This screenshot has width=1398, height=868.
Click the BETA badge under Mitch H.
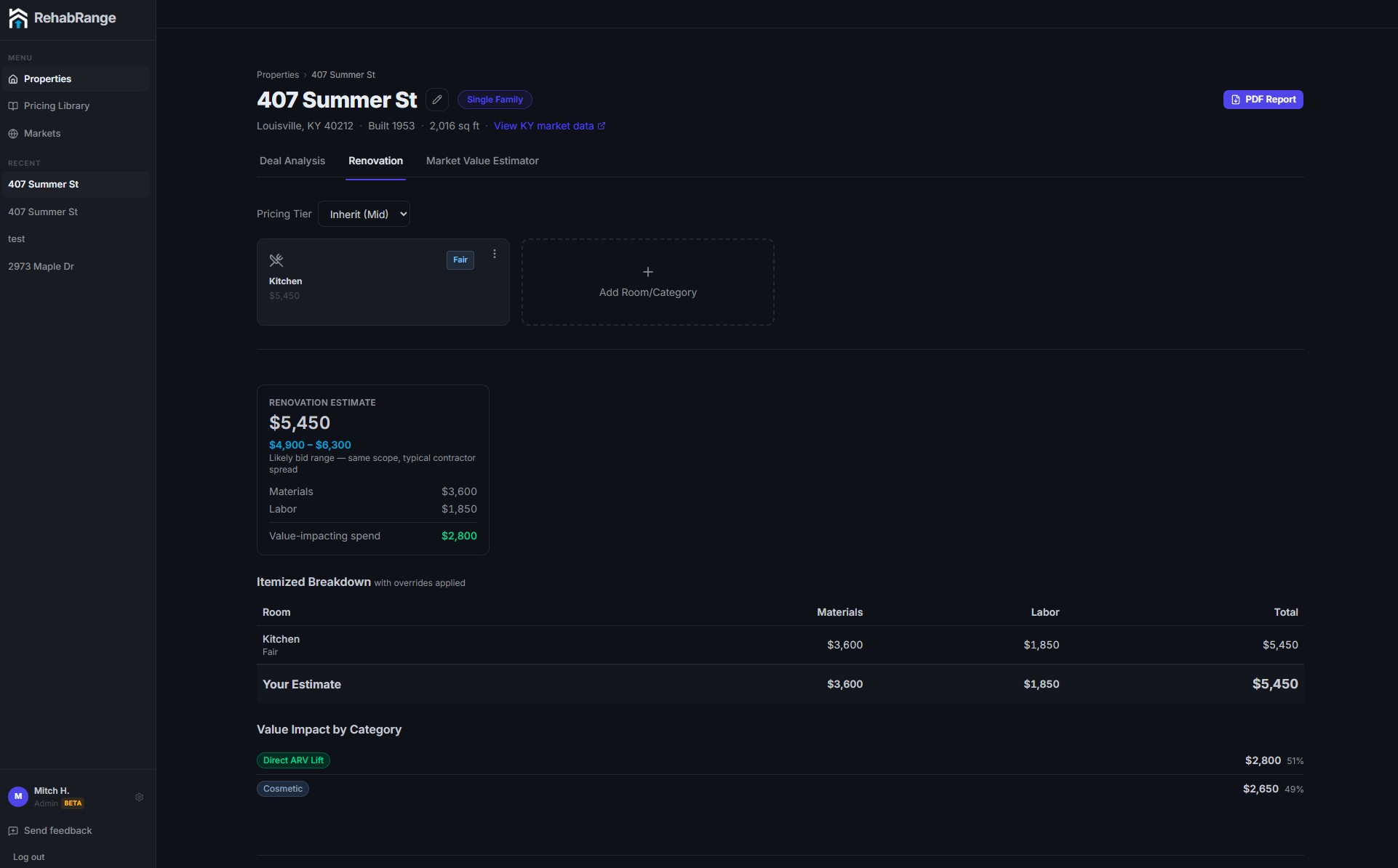pos(73,803)
